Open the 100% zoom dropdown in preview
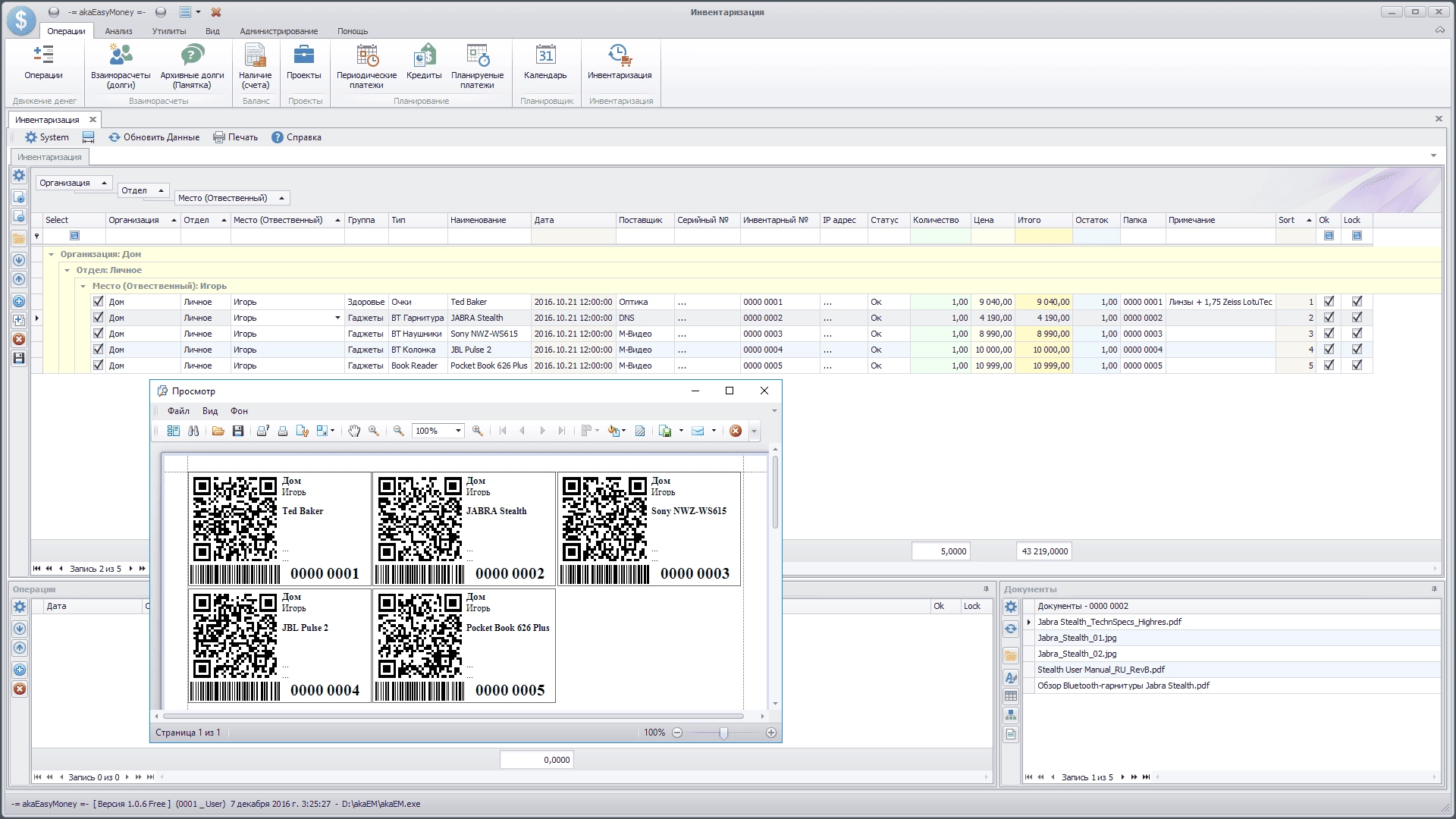This screenshot has height=819, width=1456. tap(458, 431)
